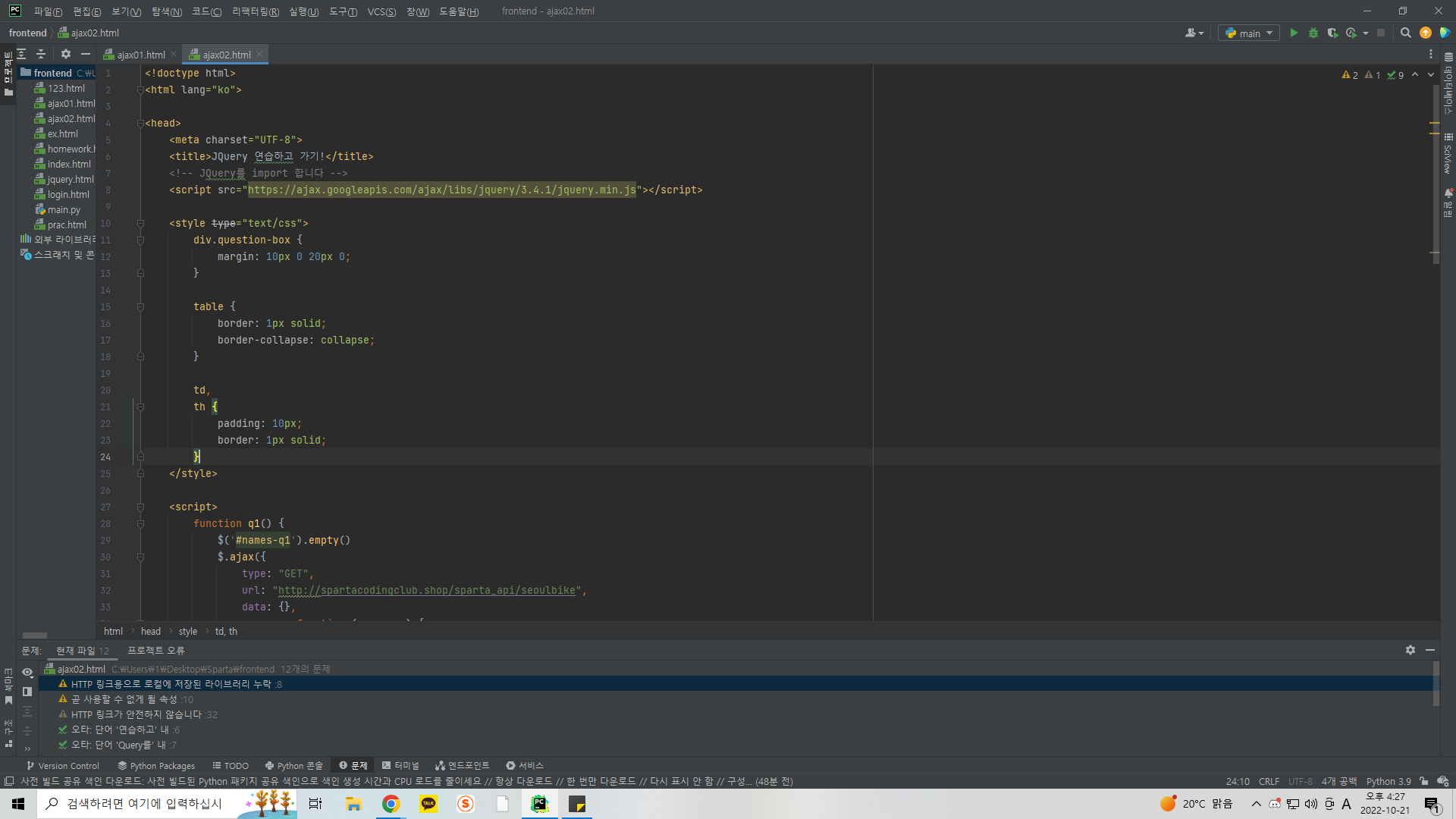Open the main run configuration dropdown
Image resolution: width=1456 pixels, height=819 pixels.
click(x=1250, y=33)
